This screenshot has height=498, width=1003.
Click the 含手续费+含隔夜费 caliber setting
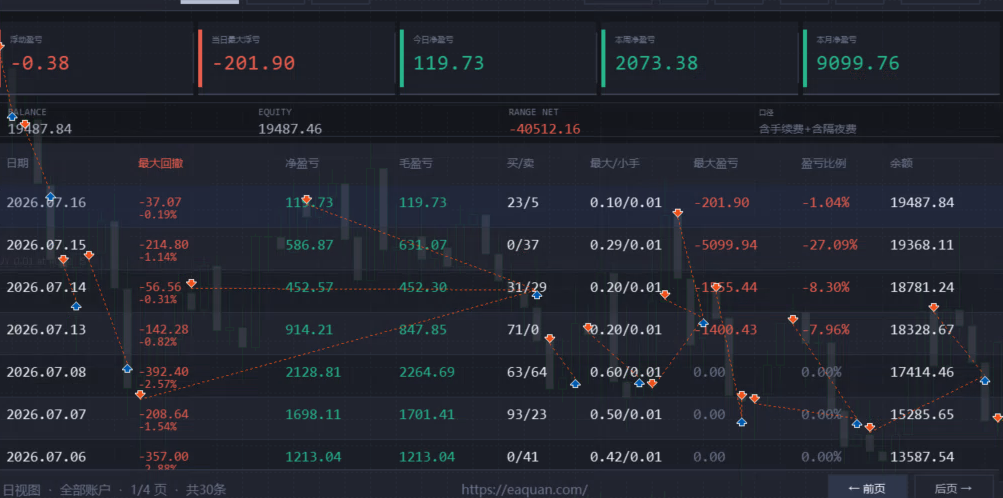[x=807, y=129]
